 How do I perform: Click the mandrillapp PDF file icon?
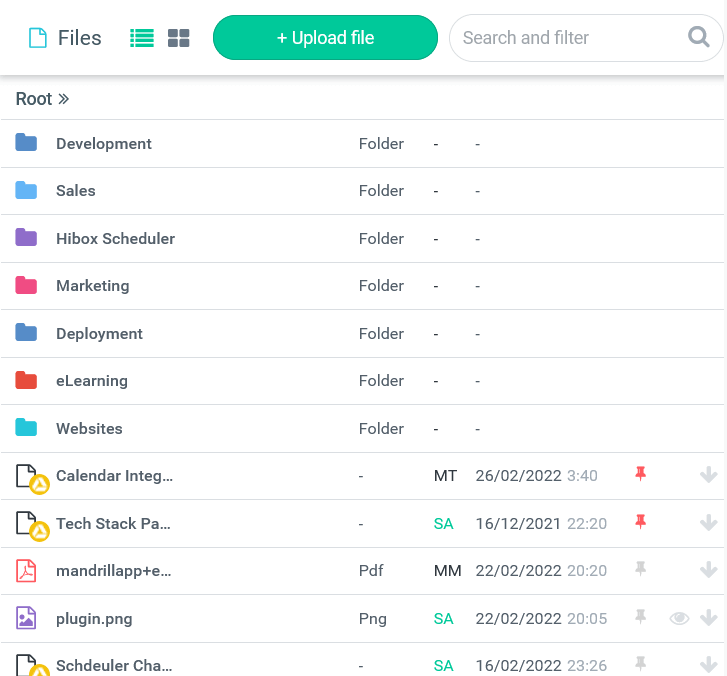(x=26, y=571)
